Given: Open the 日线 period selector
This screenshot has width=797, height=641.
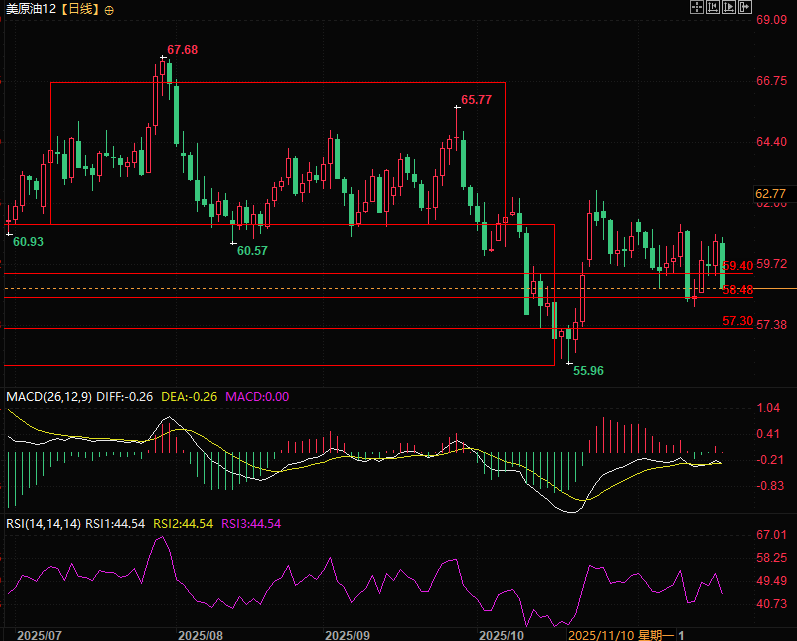Looking at the screenshot, I should click(81, 9).
